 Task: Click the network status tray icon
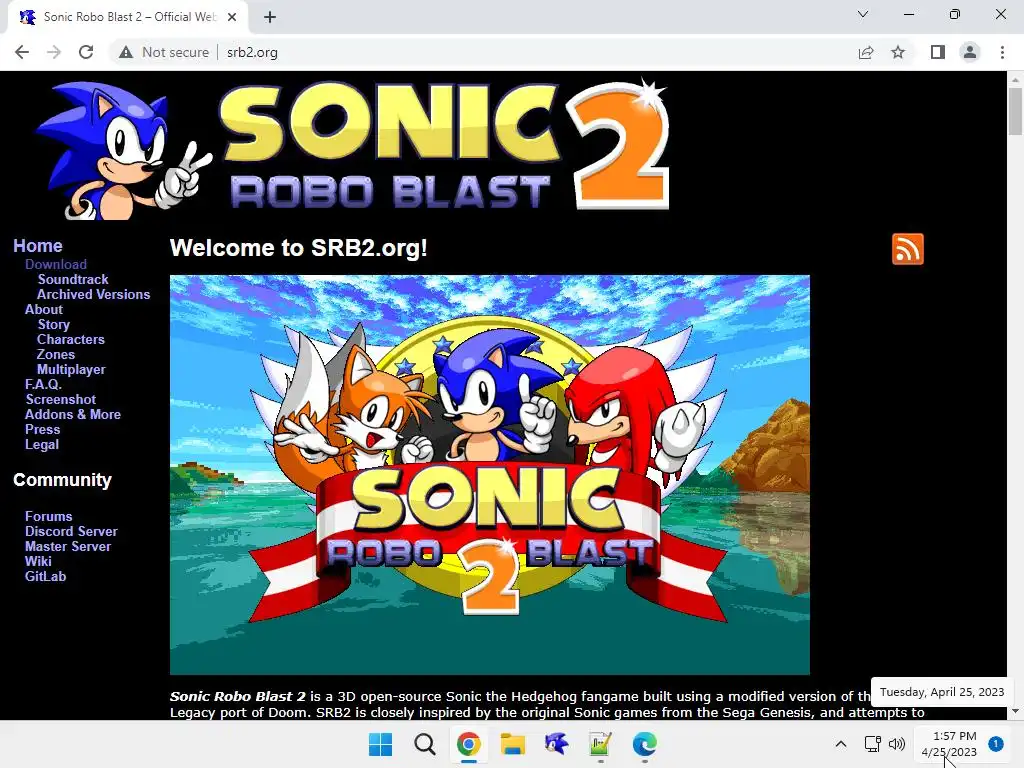pyautogui.click(x=872, y=744)
